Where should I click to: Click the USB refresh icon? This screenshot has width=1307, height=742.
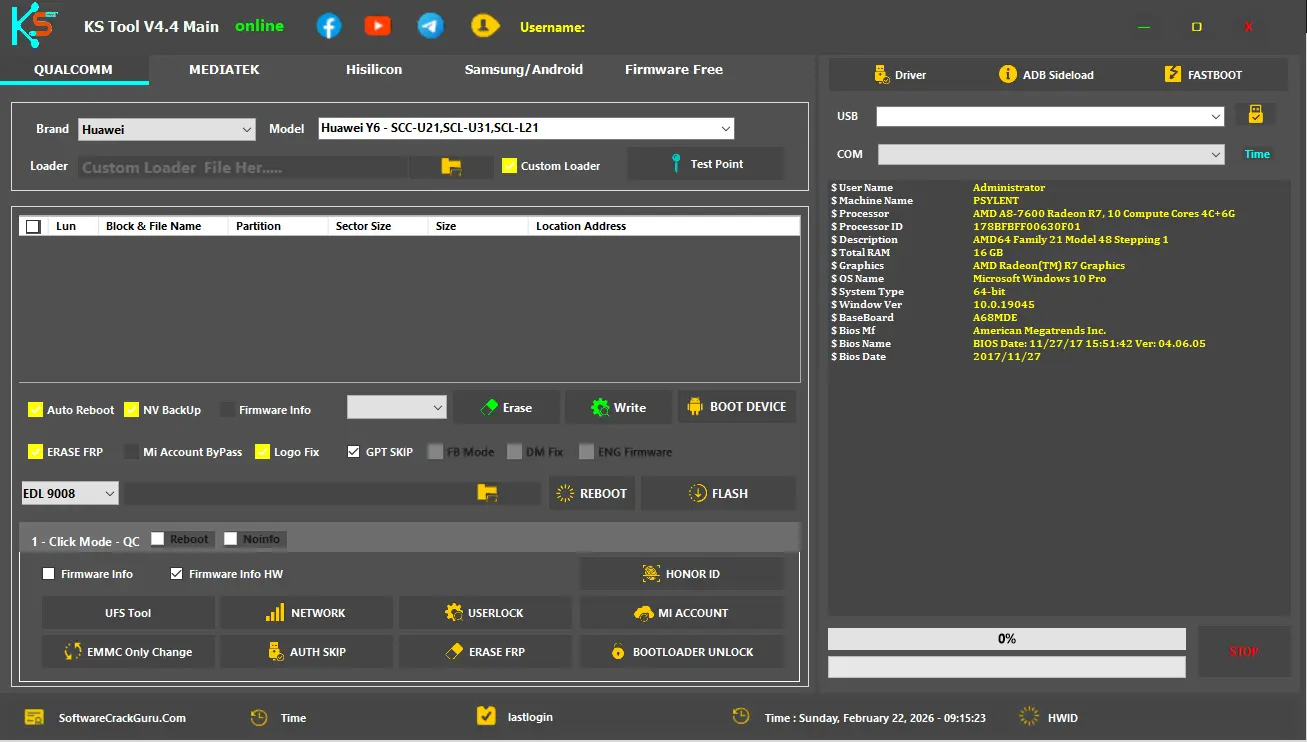coord(1255,114)
